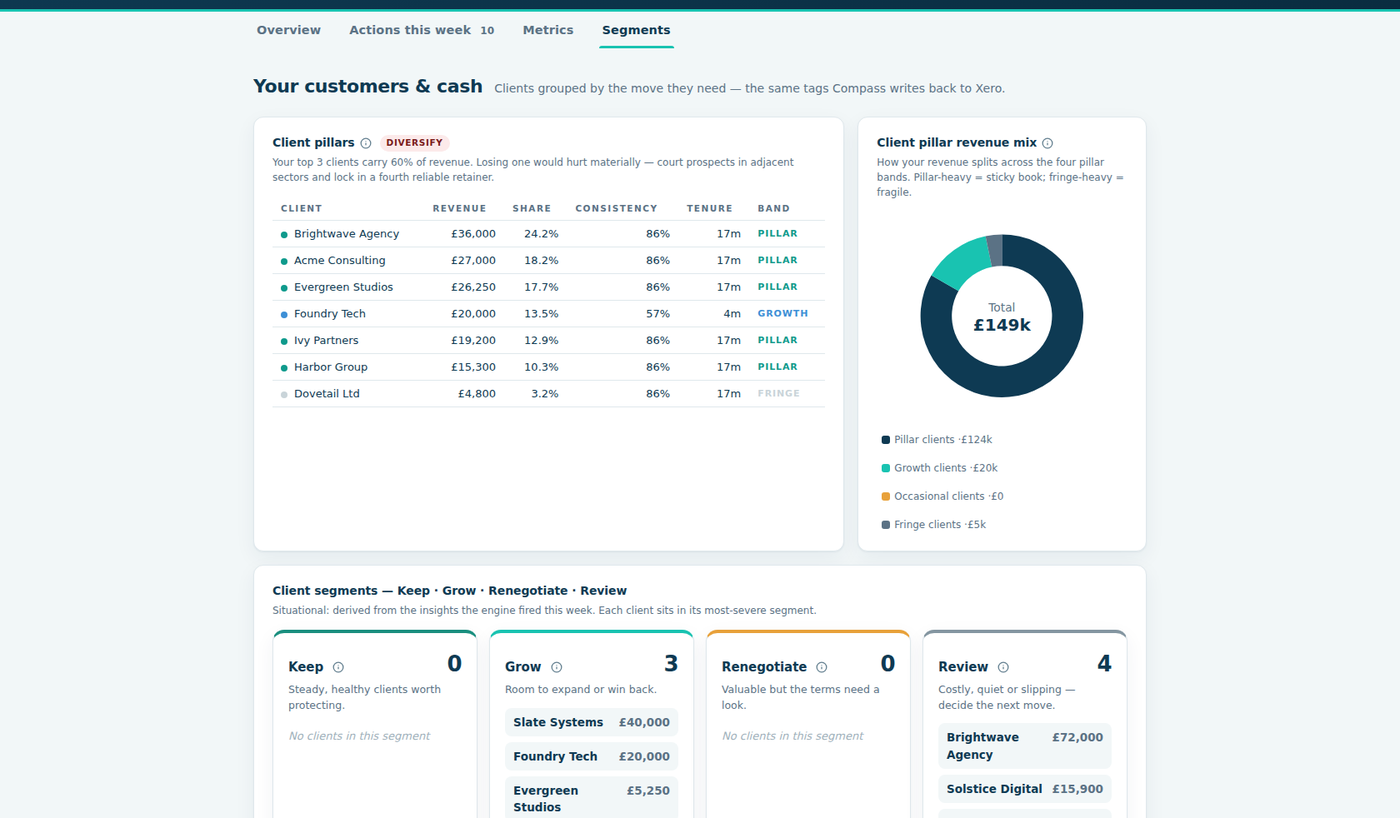
Task: Click the REVENUE column header
Action: point(459,209)
